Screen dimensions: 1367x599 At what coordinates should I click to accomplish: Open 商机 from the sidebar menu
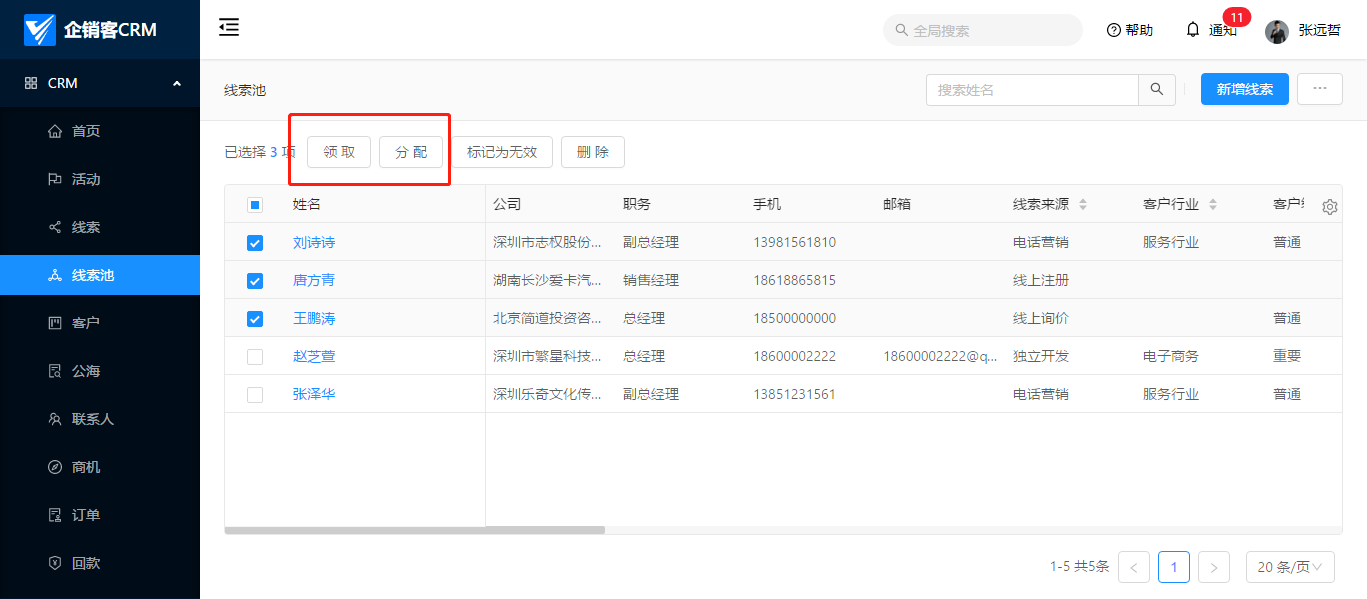[x=86, y=467]
